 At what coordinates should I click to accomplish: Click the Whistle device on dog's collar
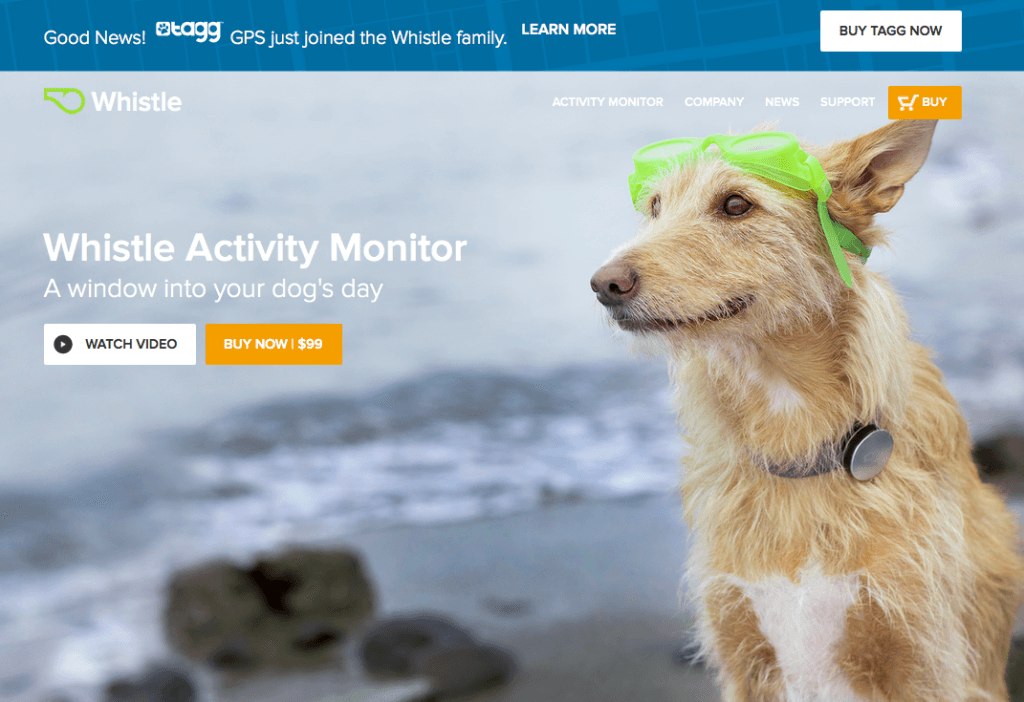(x=867, y=452)
